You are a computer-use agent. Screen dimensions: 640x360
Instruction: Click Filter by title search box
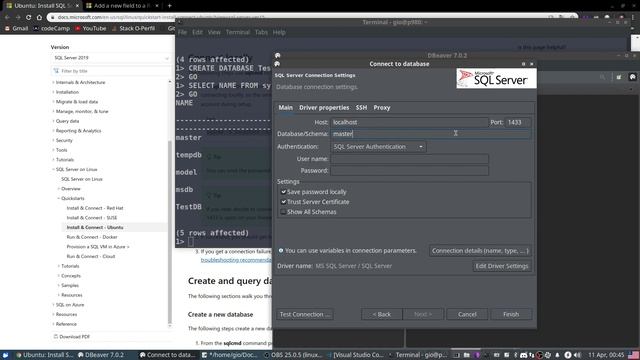click(x=111, y=71)
